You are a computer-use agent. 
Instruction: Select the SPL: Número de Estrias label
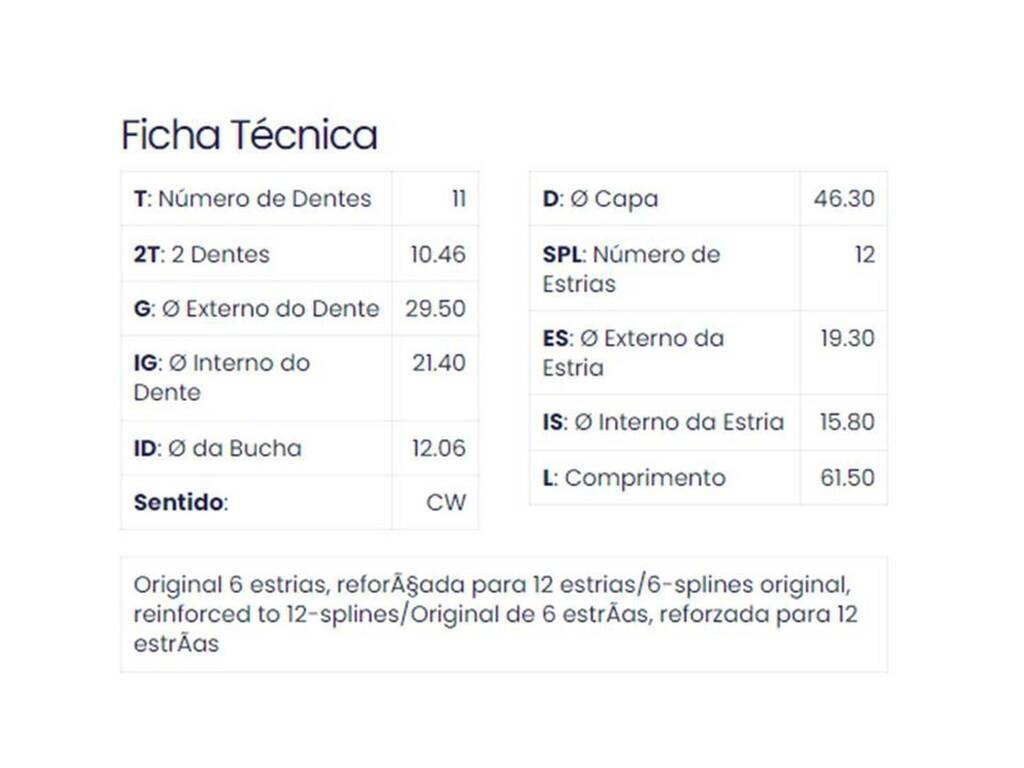(x=632, y=269)
